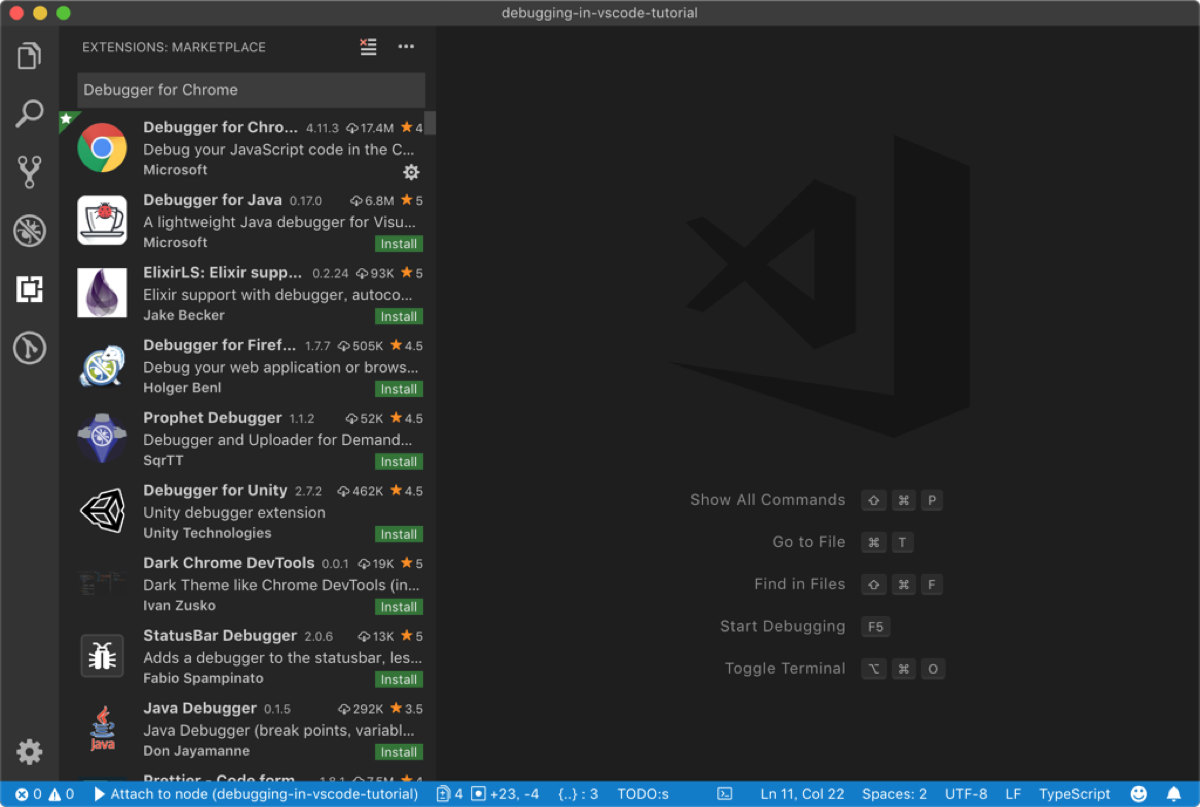Select the Extensions icon in the activity bar

[29, 290]
